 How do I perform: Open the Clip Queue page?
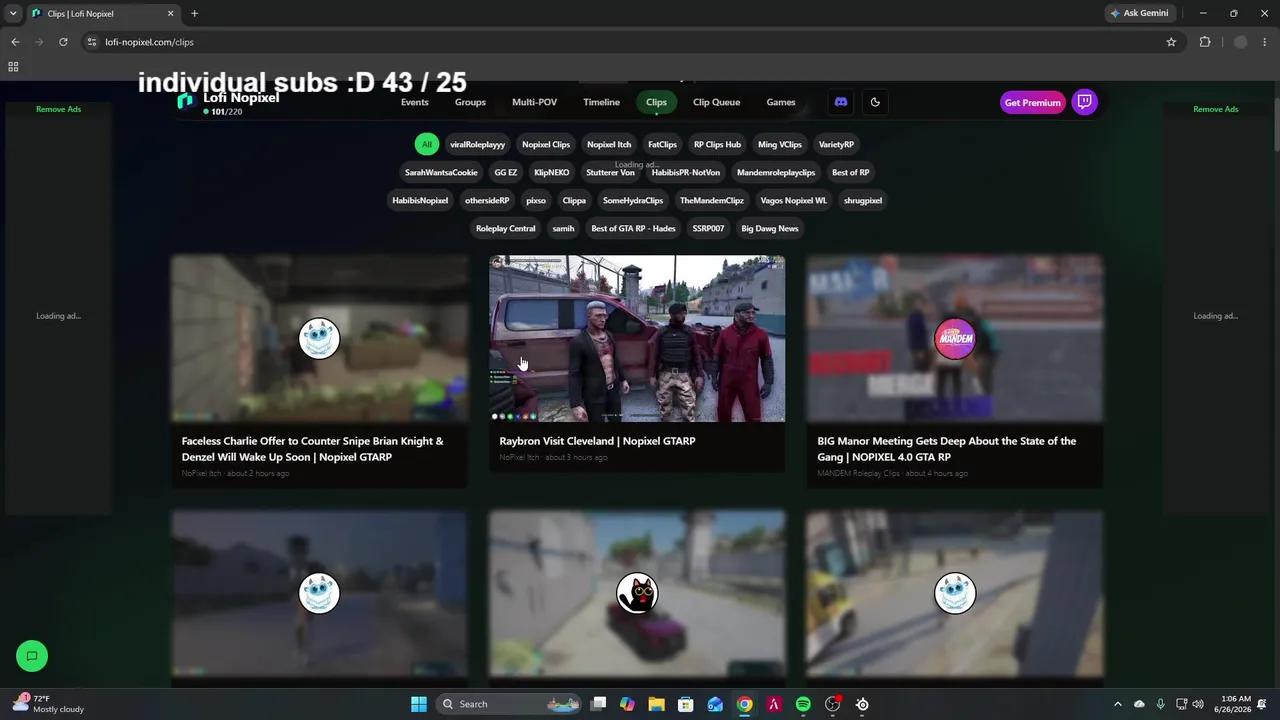(x=716, y=102)
